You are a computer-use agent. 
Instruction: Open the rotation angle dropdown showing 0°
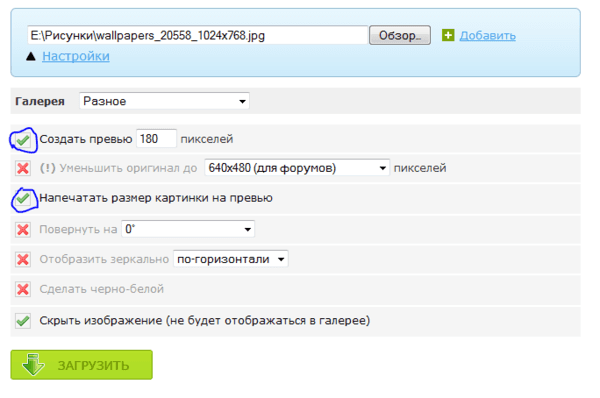click(x=188, y=229)
